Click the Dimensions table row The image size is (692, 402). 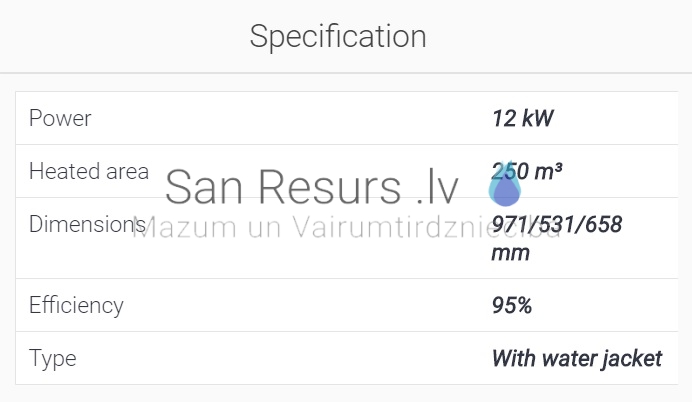[x=347, y=238]
